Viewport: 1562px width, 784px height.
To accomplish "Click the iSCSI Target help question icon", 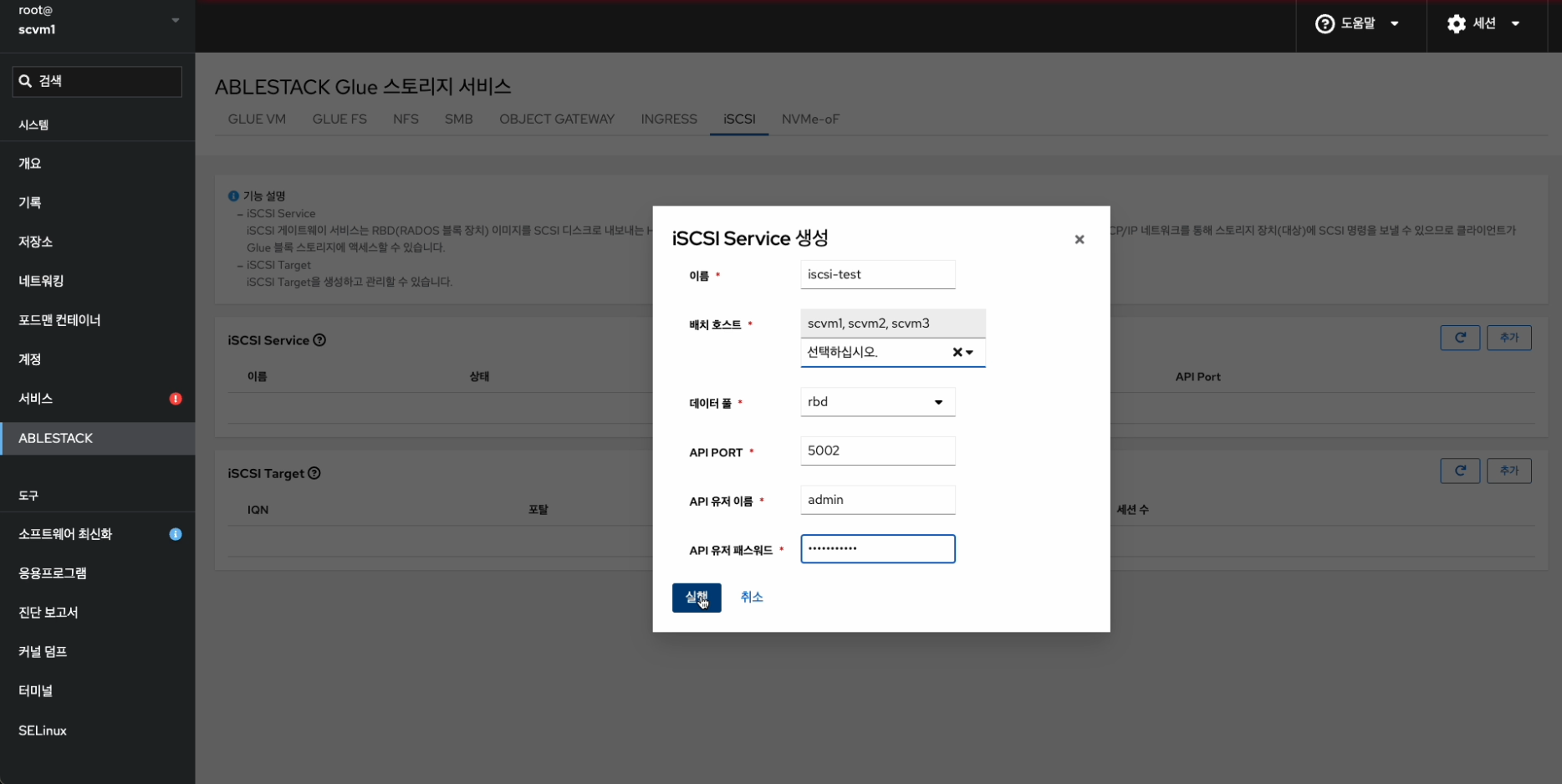I will (314, 473).
